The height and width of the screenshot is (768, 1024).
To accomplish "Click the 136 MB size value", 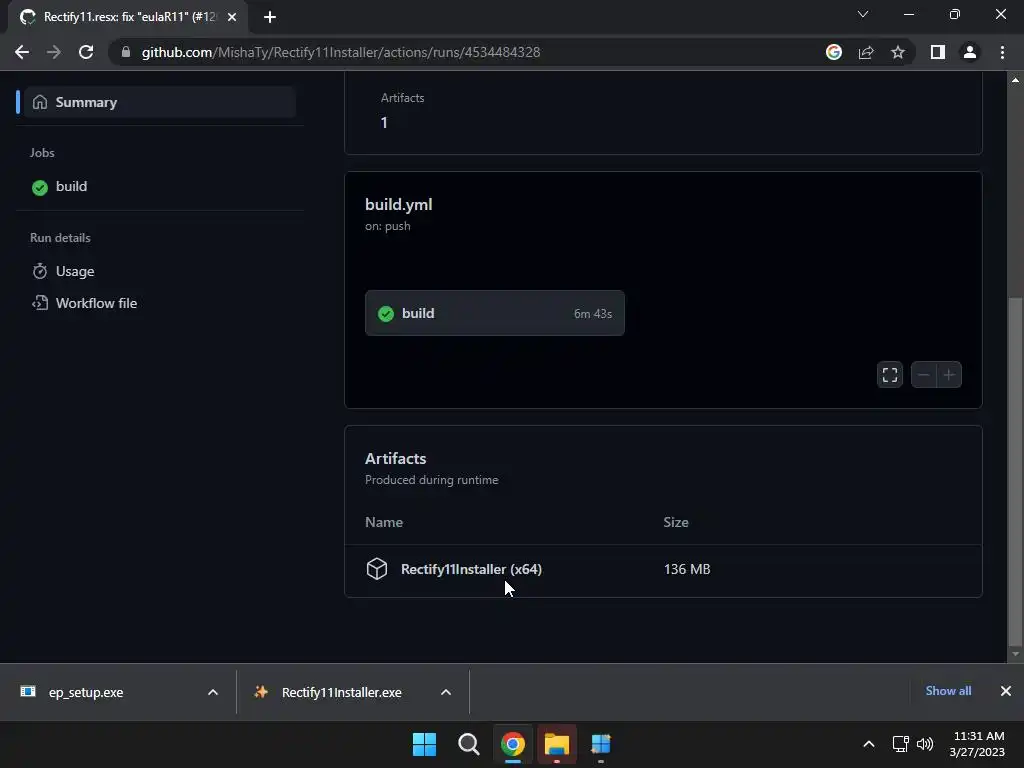I will point(687,569).
